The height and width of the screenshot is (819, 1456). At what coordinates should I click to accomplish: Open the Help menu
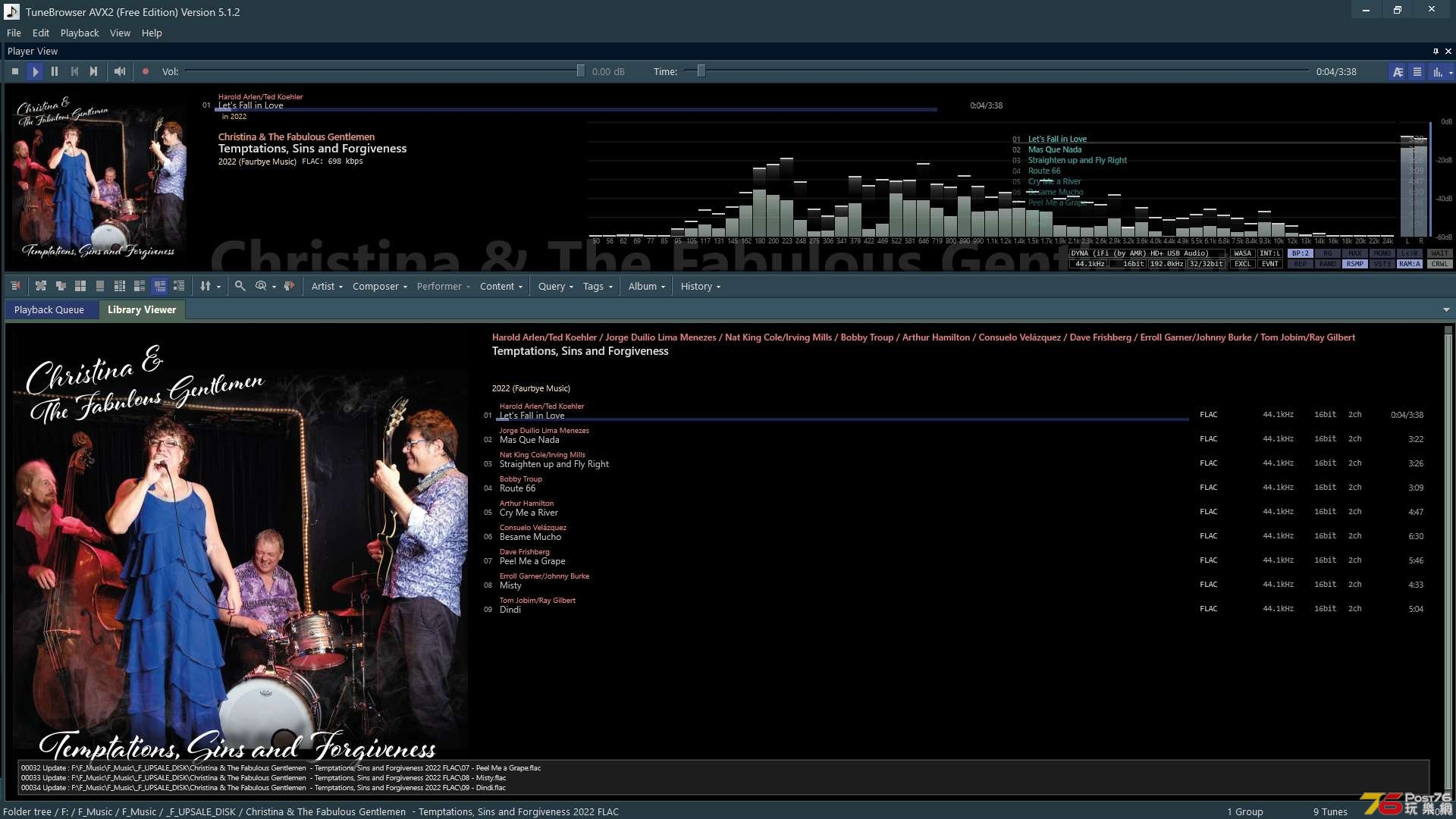coord(152,33)
